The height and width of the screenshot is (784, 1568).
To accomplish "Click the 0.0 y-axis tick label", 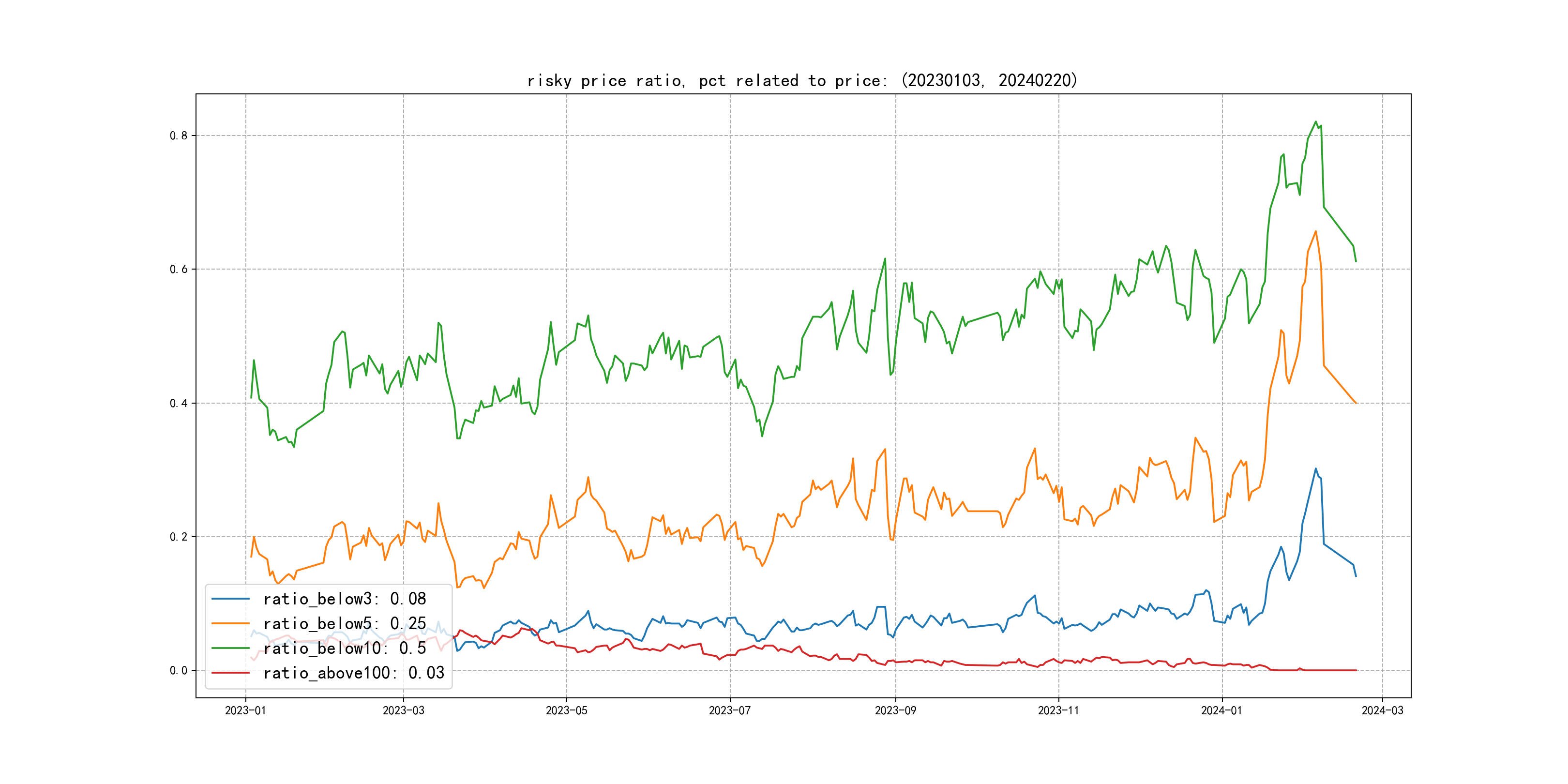I will point(179,670).
